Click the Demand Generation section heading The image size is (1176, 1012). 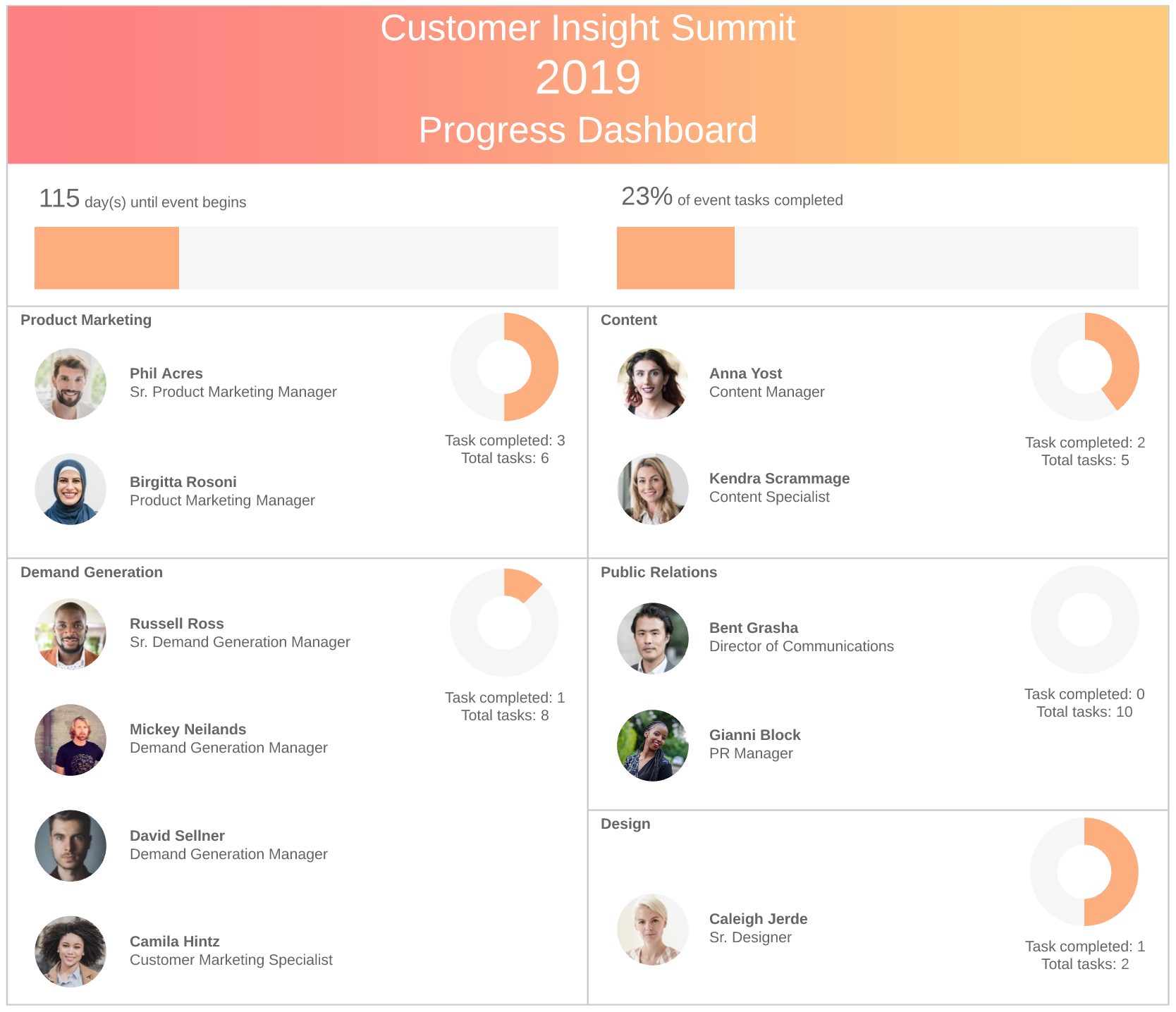92,572
